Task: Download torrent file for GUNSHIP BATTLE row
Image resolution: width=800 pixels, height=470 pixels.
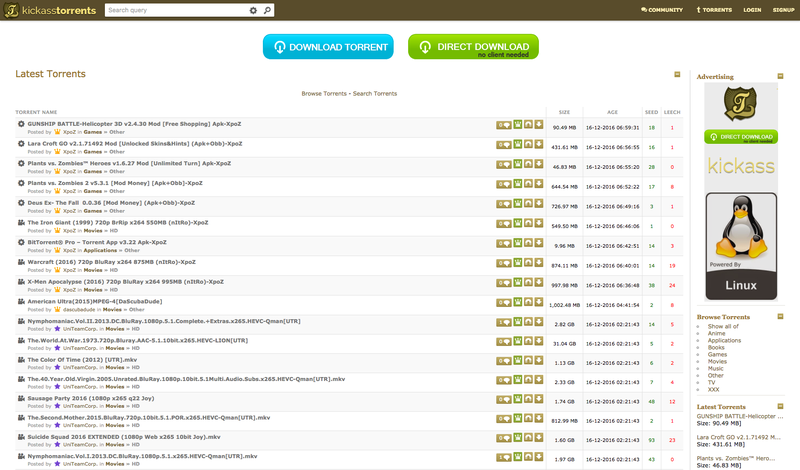Action: 539,125
